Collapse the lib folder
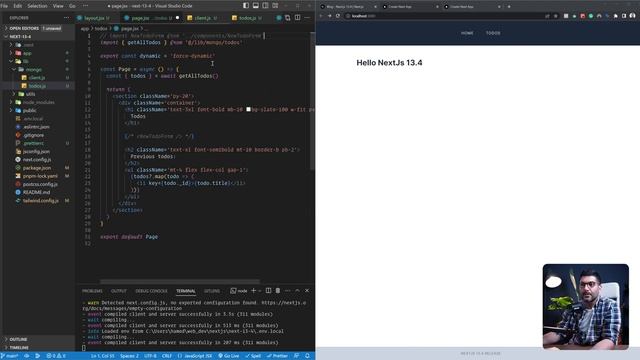 coord(38,61)
